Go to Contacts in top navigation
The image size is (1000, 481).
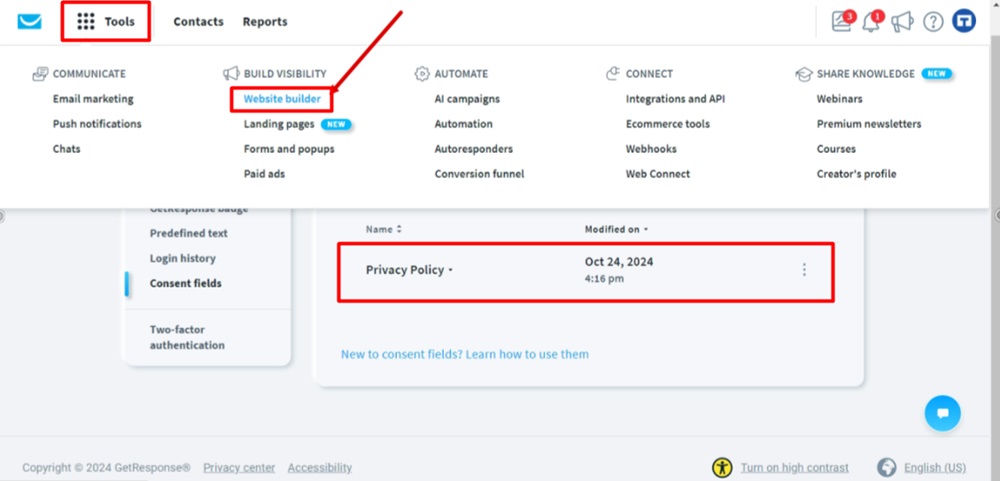(x=198, y=22)
